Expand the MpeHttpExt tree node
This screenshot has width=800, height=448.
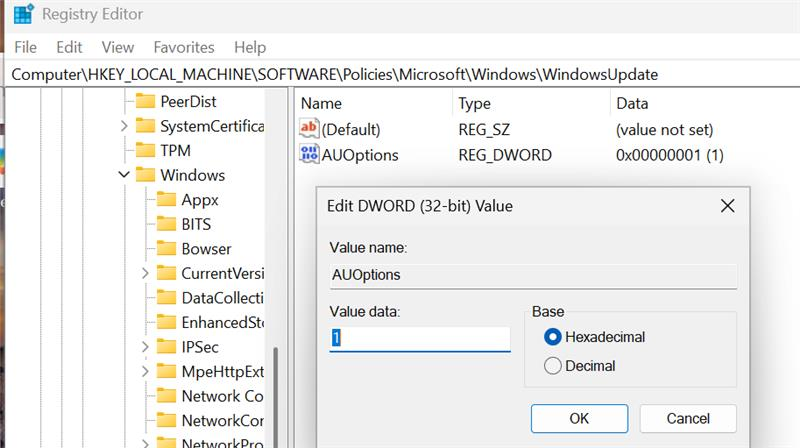(145, 371)
